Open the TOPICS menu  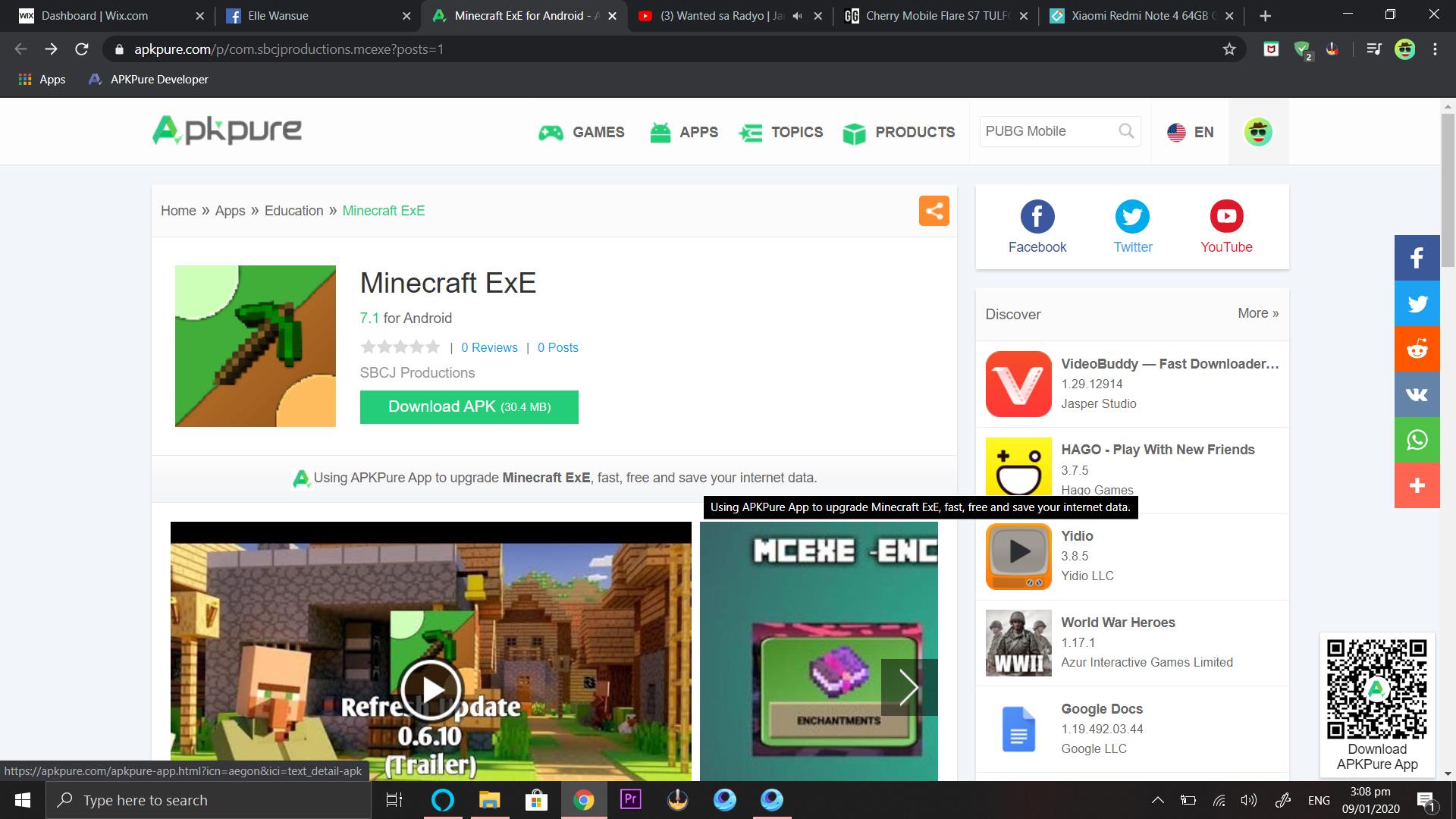pyautogui.click(x=780, y=132)
